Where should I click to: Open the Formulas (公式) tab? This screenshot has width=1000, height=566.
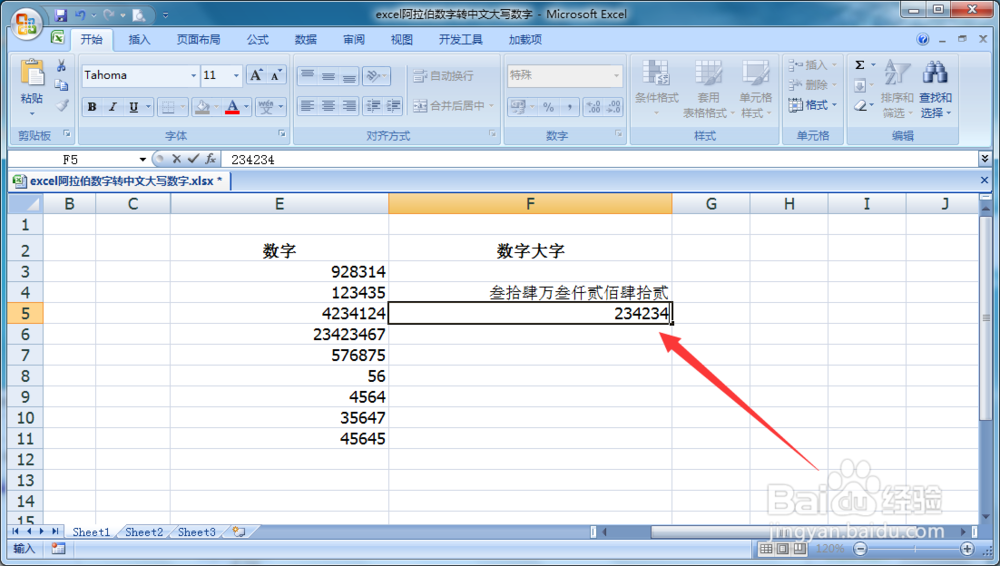click(x=258, y=40)
